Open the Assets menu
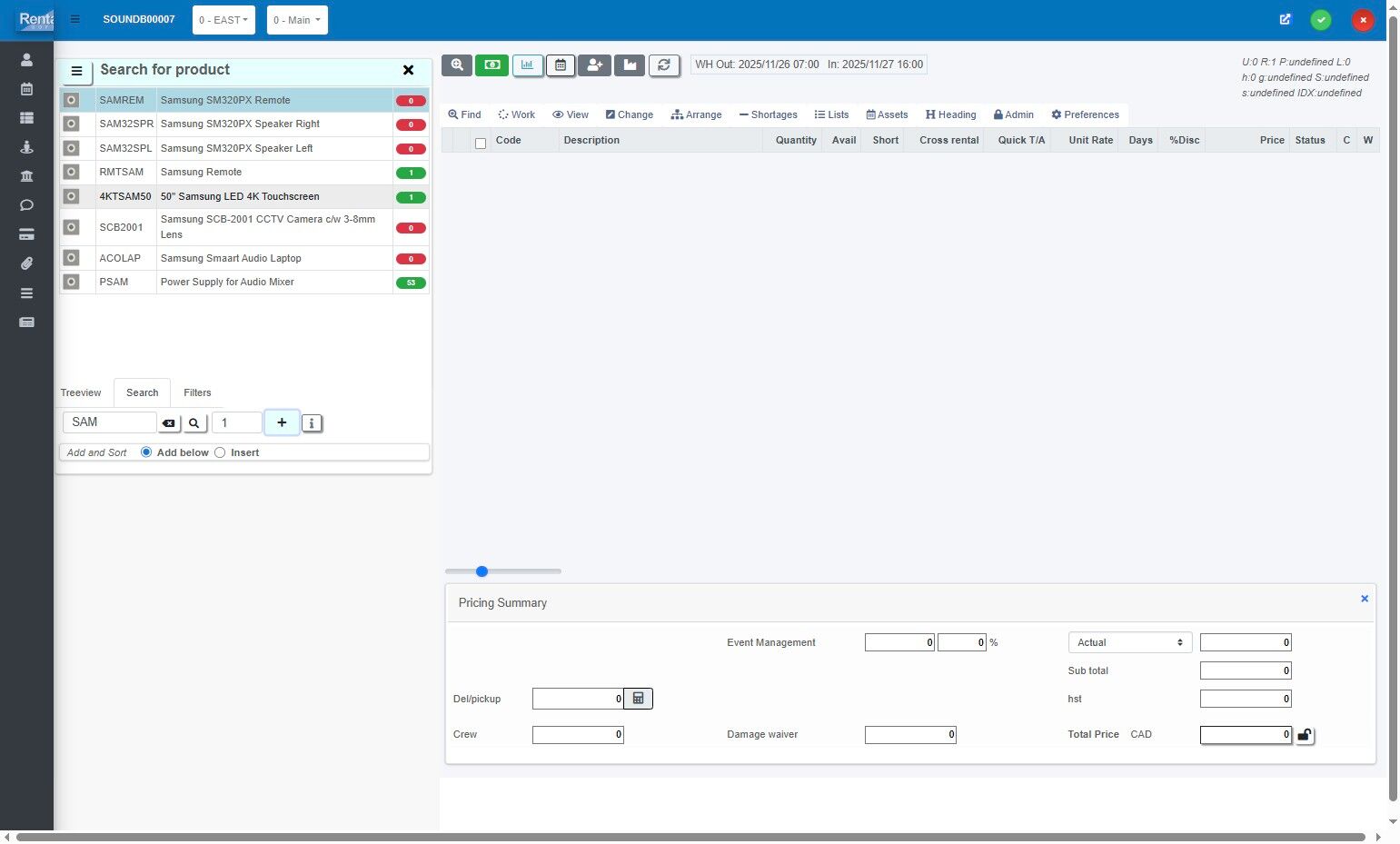1400x844 pixels. 887,114
